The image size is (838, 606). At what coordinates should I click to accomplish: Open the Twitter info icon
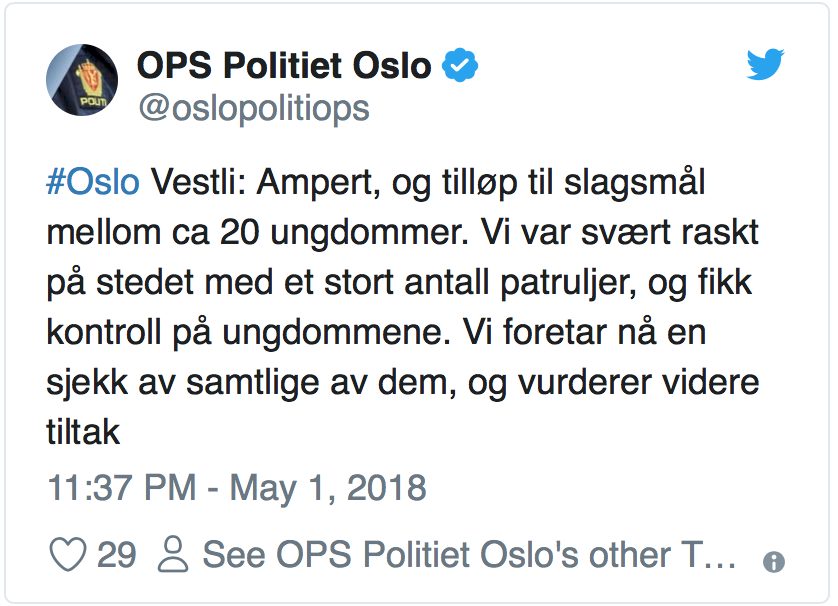773,562
